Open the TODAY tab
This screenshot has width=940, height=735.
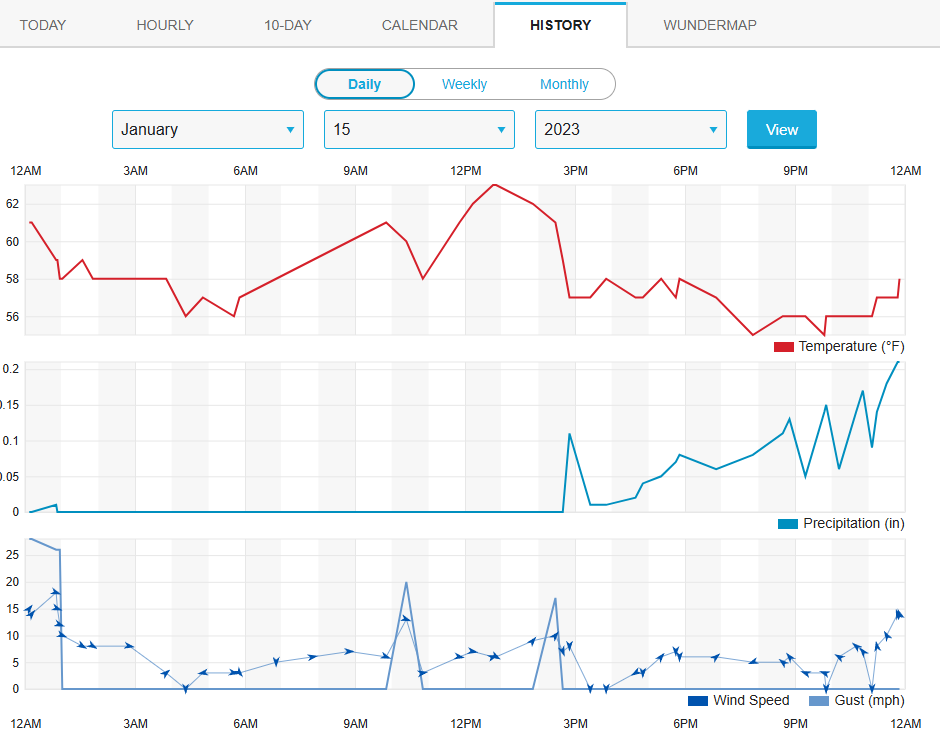(x=43, y=25)
